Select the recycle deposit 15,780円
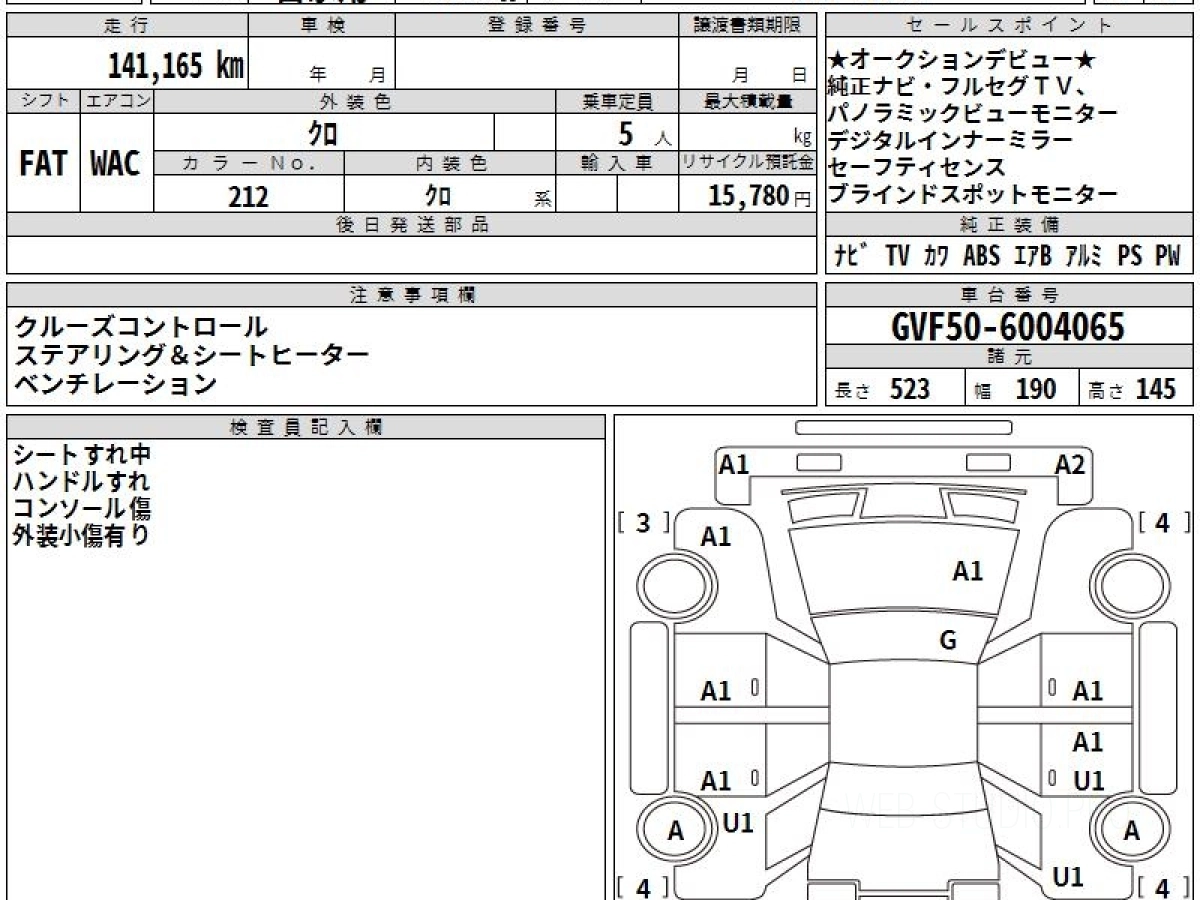 (x=760, y=196)
